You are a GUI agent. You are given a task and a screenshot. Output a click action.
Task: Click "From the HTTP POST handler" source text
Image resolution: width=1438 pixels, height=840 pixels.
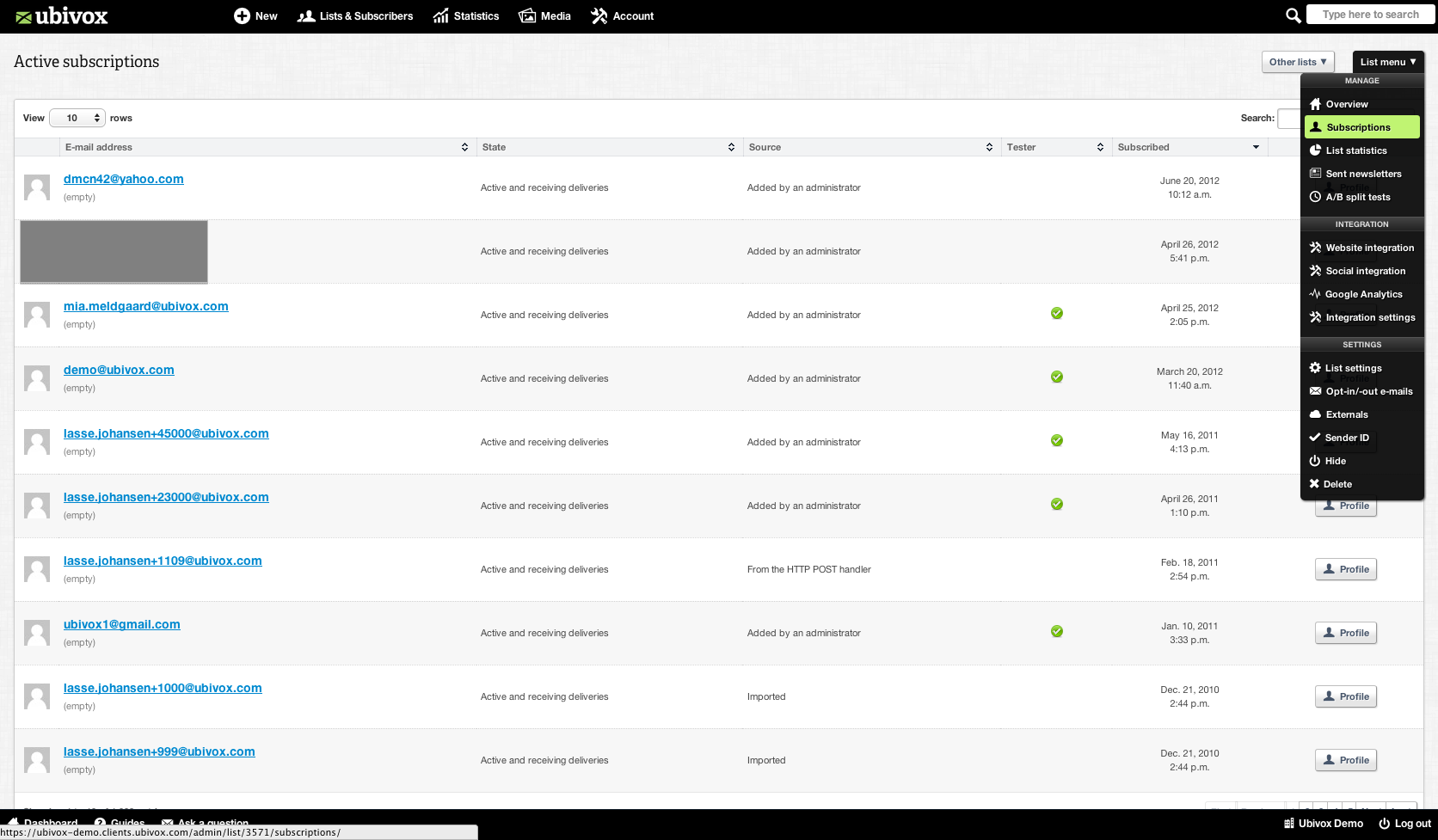[809, 569]
